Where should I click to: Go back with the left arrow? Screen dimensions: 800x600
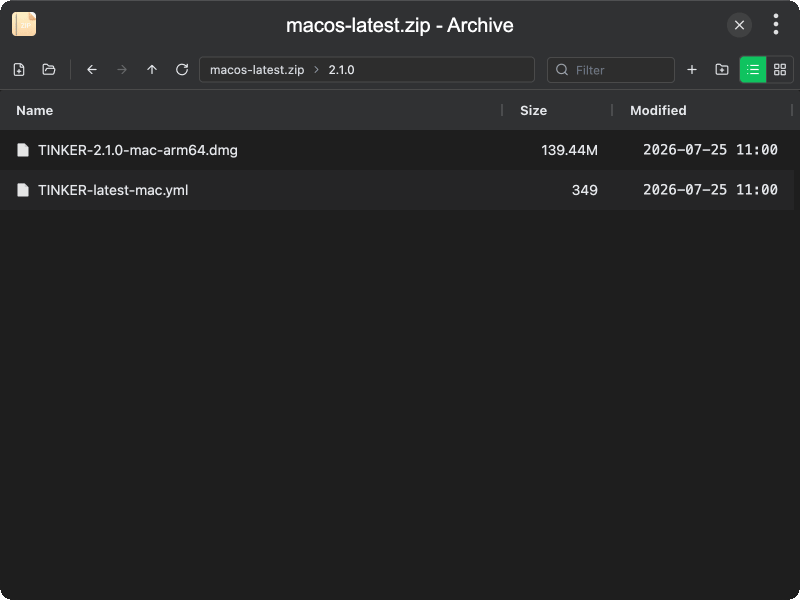coord(92,69)
